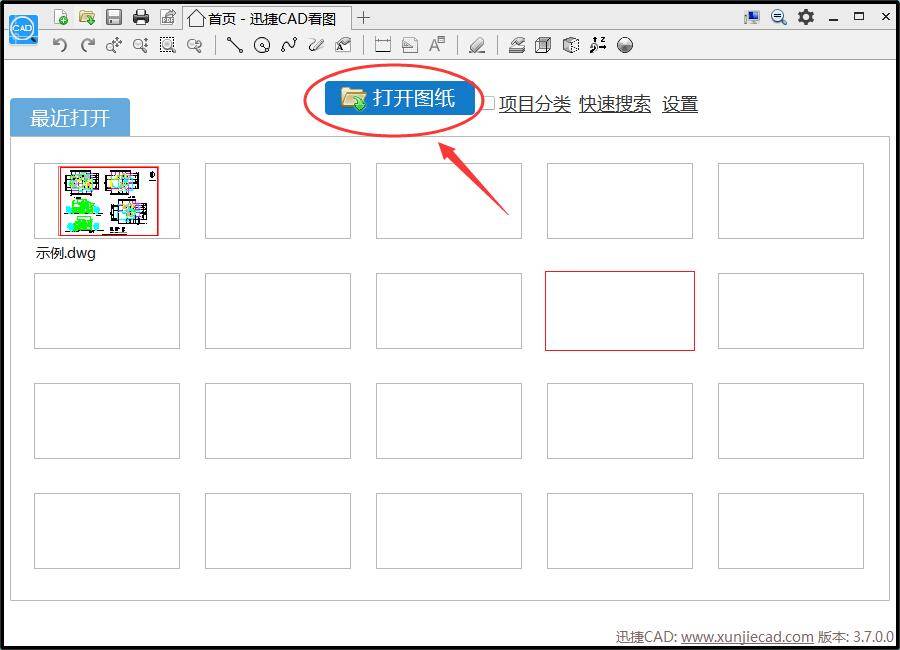Click the 3D box view icon
The image size is (900, 650).
[x=544, y=45]
